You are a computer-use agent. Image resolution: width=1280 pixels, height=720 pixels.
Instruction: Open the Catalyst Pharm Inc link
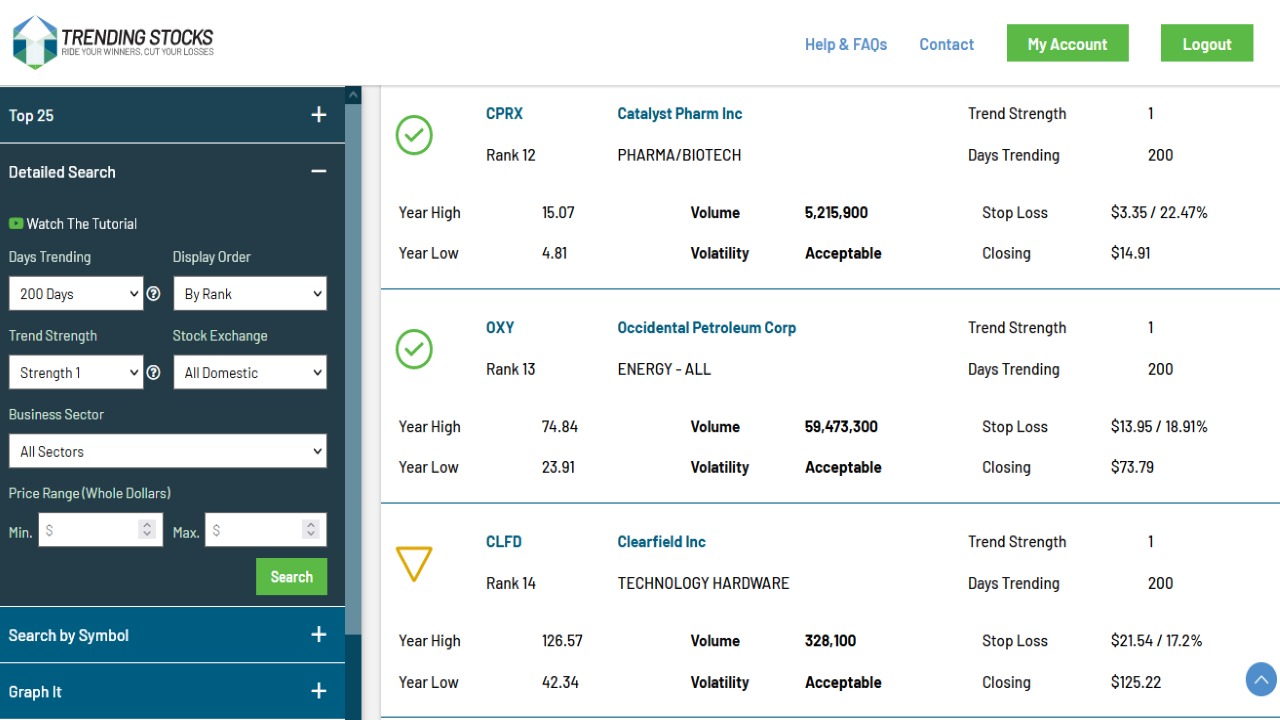[x=680, y=114]
